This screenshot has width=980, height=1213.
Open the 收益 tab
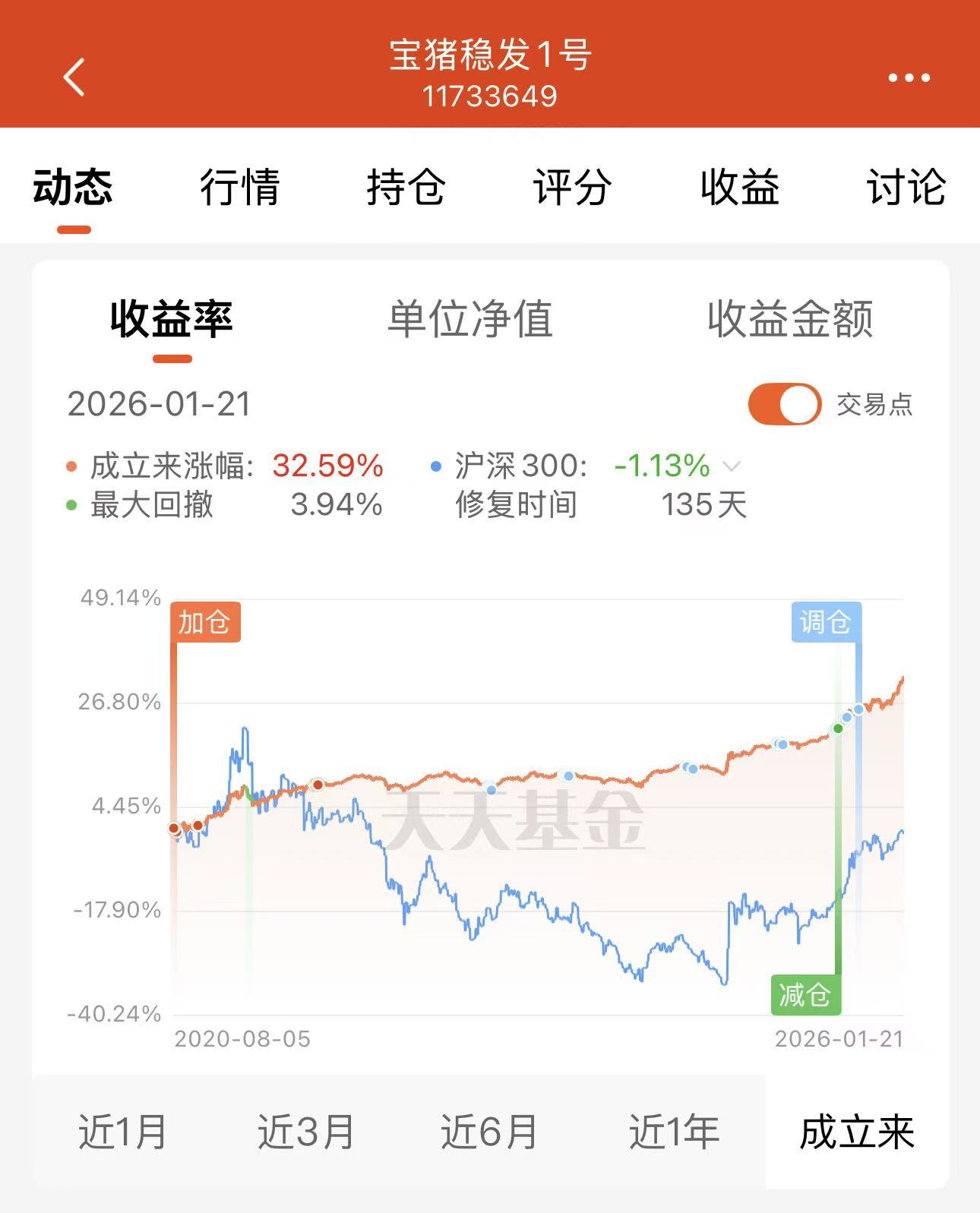(x=739, y=188)
